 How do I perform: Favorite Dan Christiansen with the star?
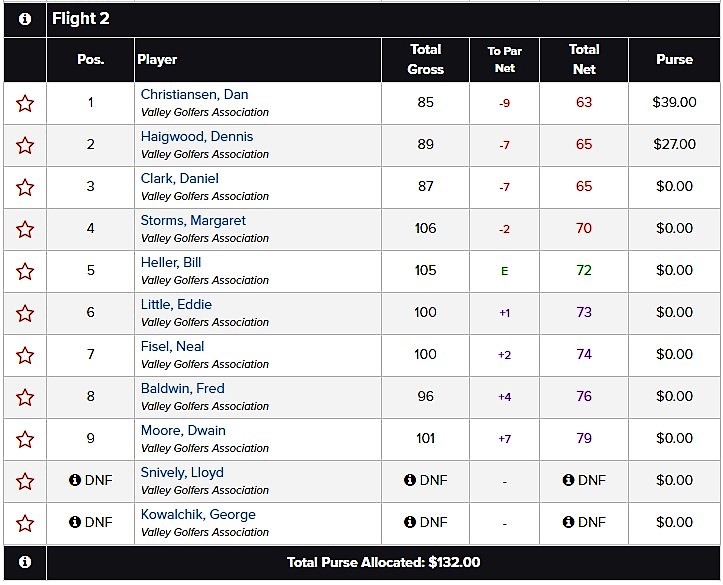25,103
